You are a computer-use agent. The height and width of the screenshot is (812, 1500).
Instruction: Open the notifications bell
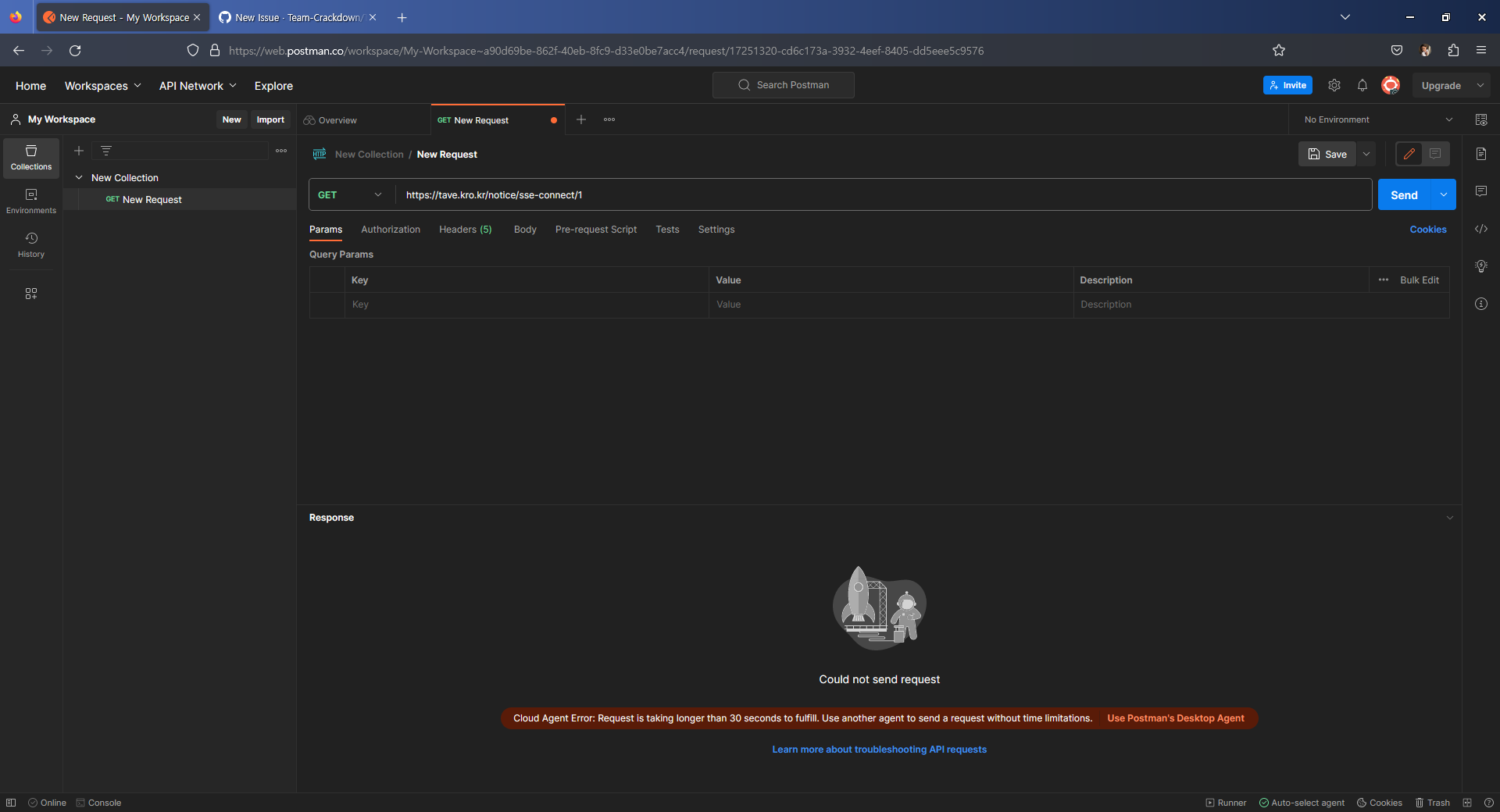coord(1362,85)
